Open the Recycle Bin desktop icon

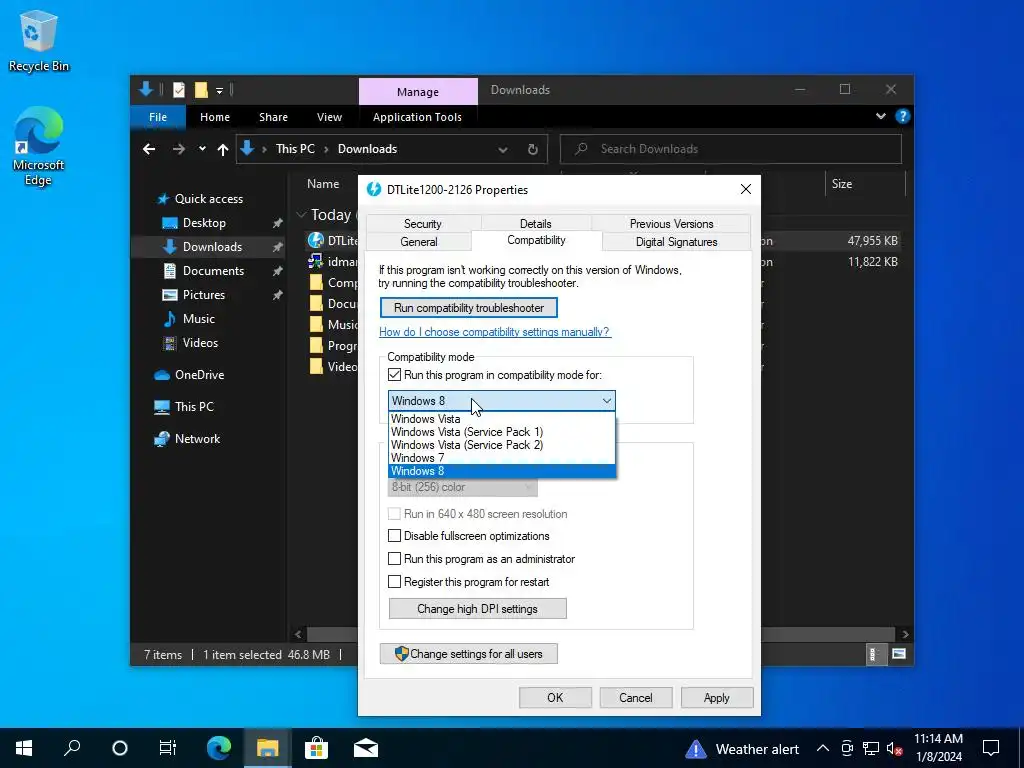point(39,40)
